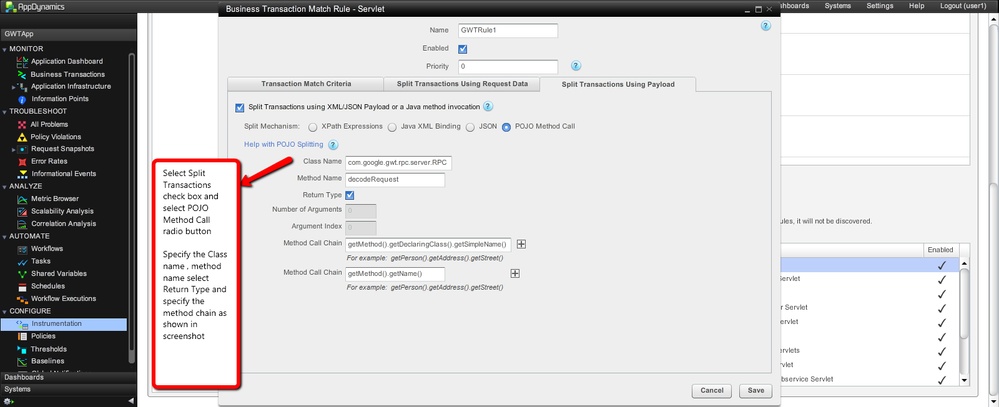This screenshot has width=999, height=407.
Task: Select Correlation Analysis icon
Action: [22, 224]
